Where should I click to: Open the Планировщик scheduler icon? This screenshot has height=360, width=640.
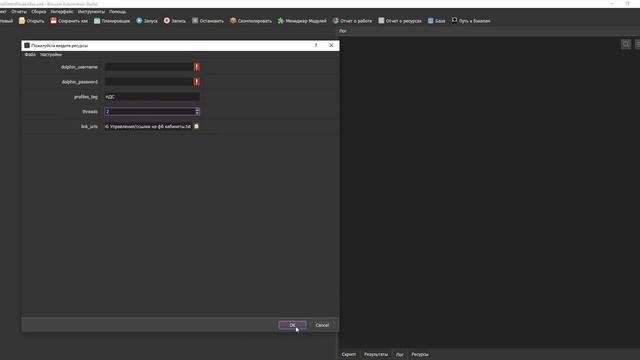click(x=97, y=20)
